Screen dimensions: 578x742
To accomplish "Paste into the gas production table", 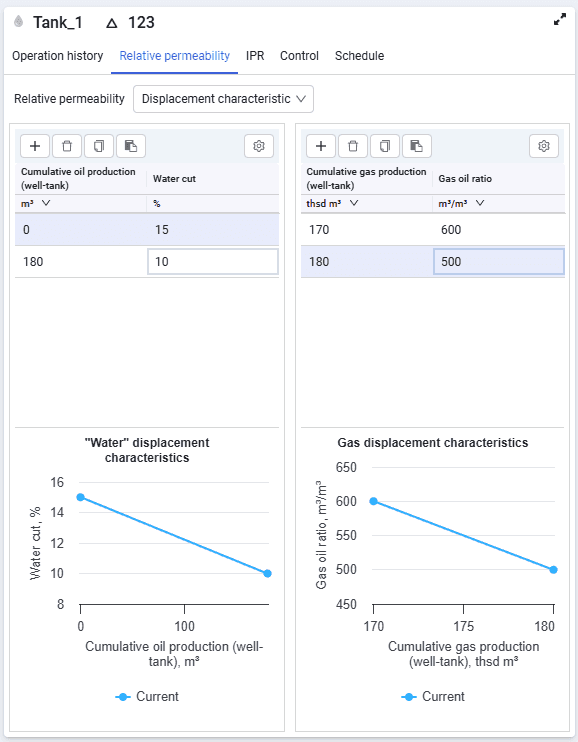I will pyautogui.click(x=417, y=146).
